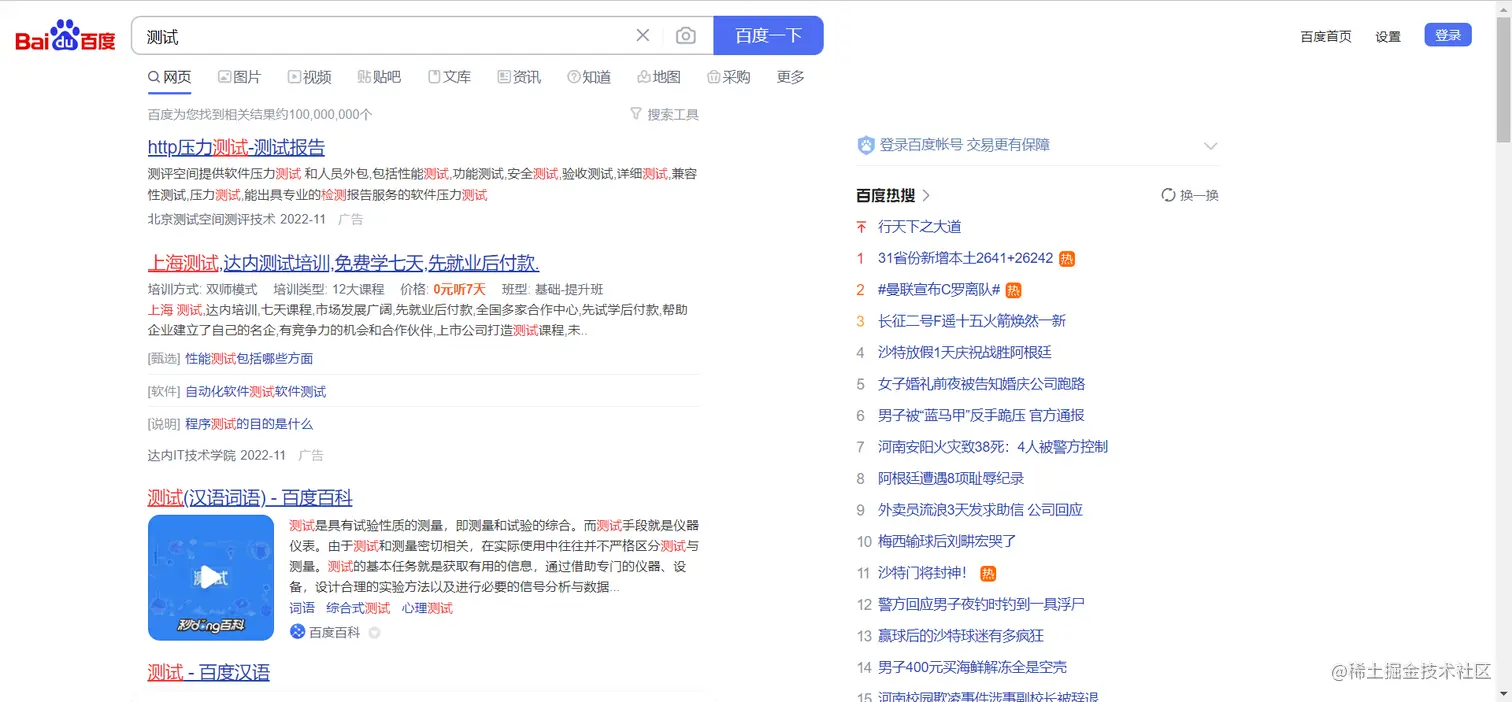Open 测试(汉语词语) - 百度百科 result
This screenshot has height=702, width=1512.
coord(250,498)
